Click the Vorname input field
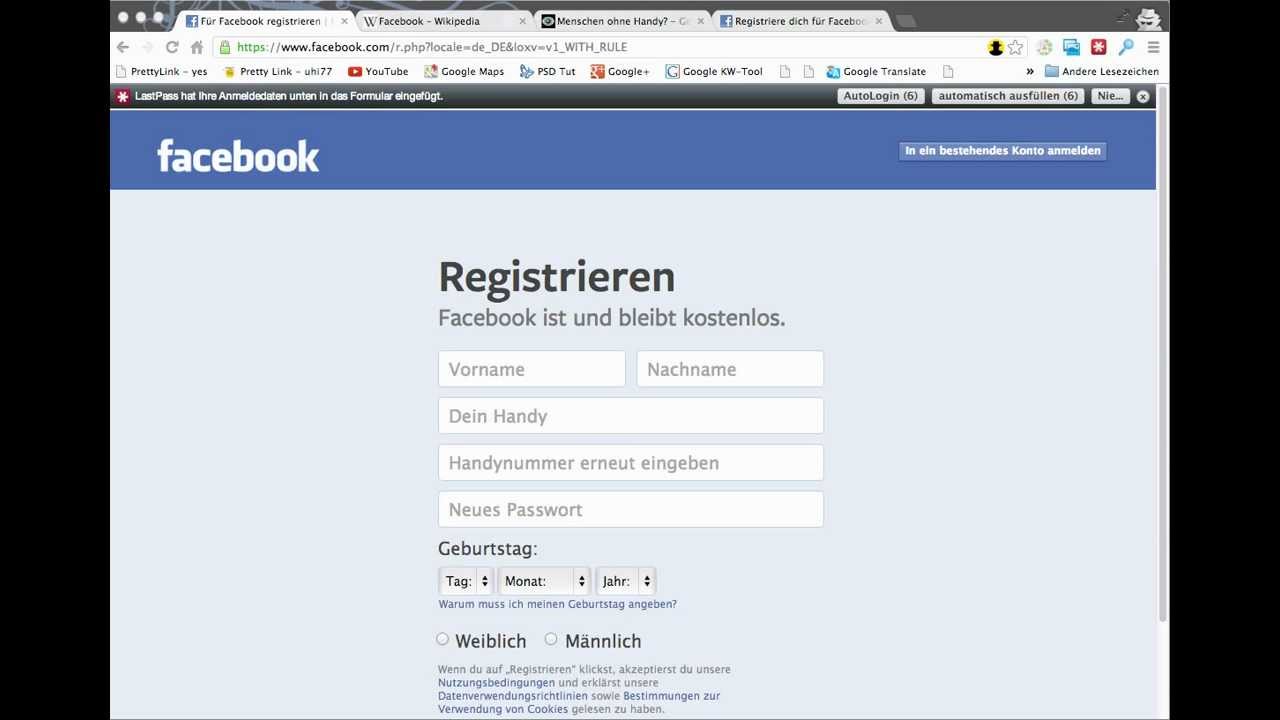 click(x=532, y=369)
